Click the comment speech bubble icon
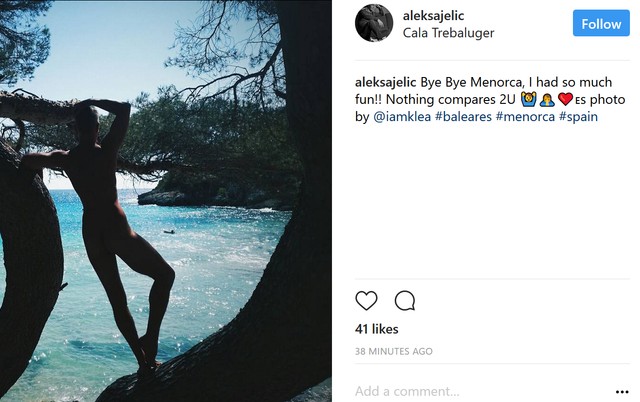This screenshot has height=402, width=640. [405, 300]
